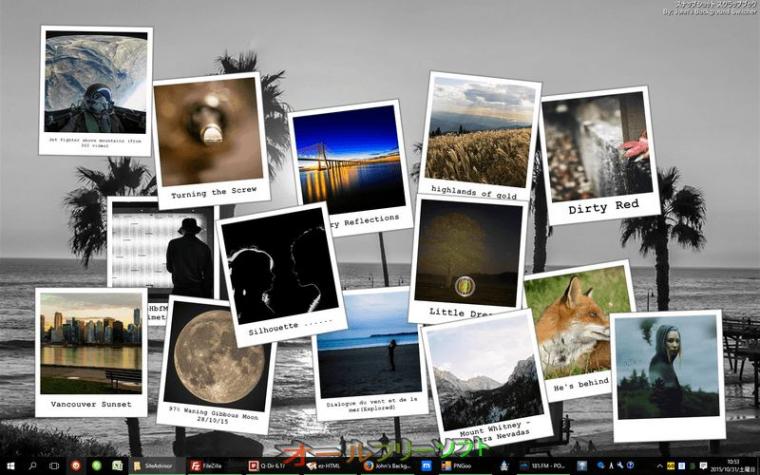Open taskbar search magnifier

[32, 466]
